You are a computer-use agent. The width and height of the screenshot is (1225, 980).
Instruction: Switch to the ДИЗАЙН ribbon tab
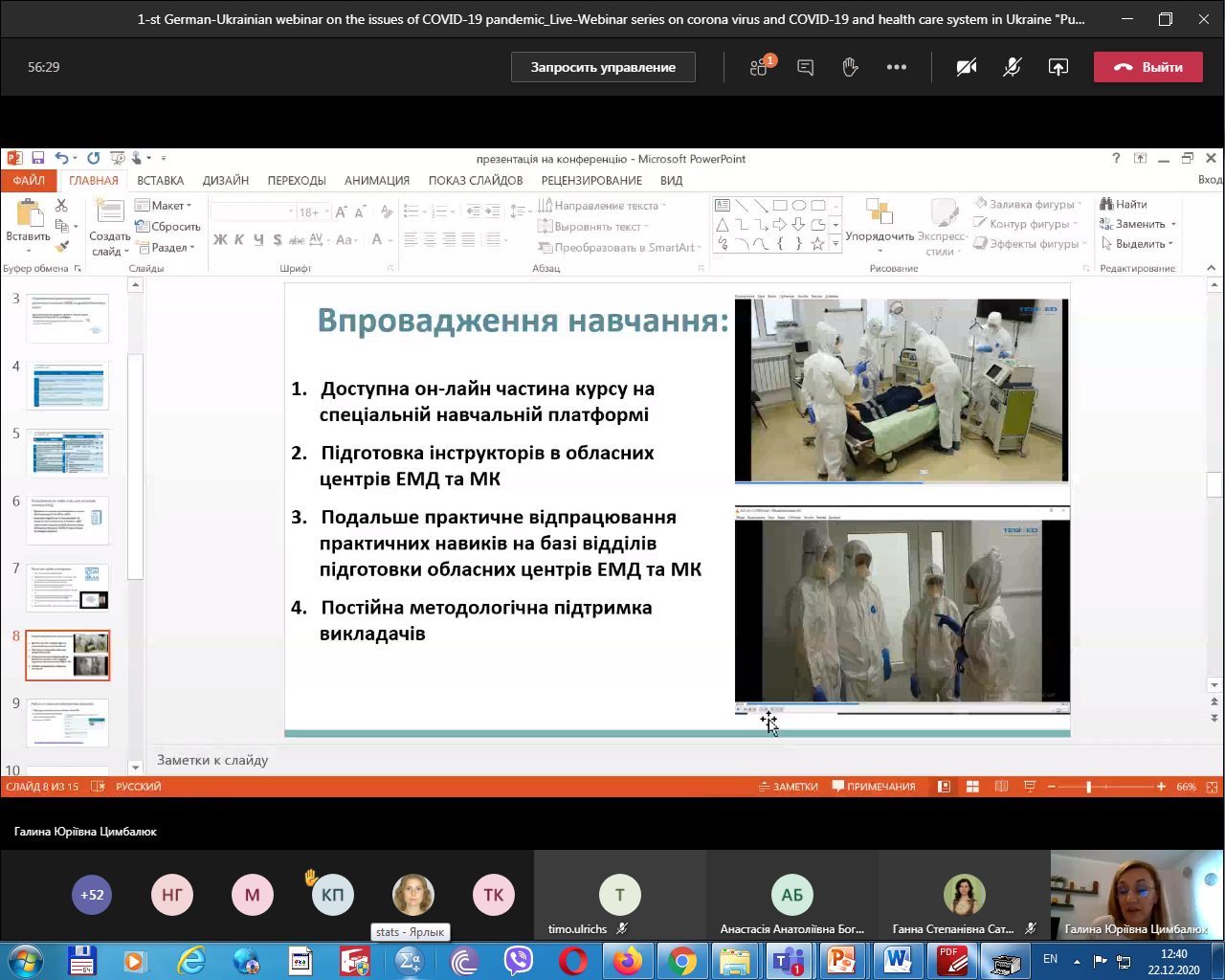coord(225,180)
